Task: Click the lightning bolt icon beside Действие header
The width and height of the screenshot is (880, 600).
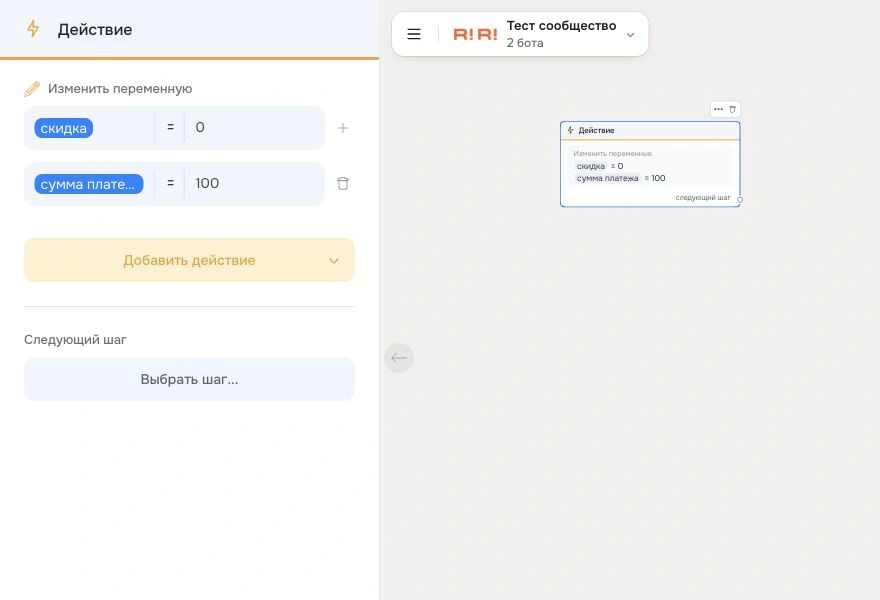Action: [x=33, y=29]
